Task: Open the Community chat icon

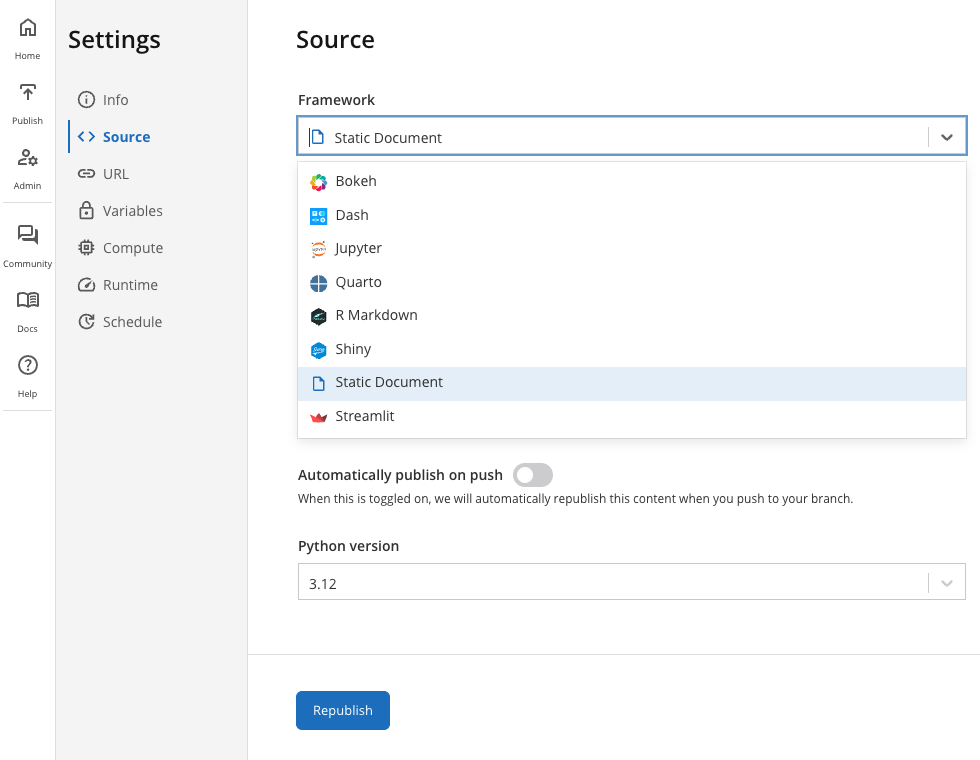Action: coord(28,236)
